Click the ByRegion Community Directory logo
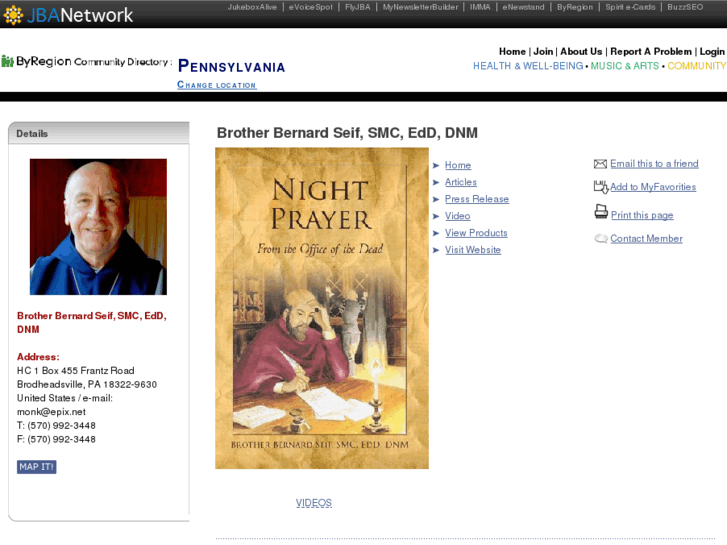 click(x=86, y=62)
